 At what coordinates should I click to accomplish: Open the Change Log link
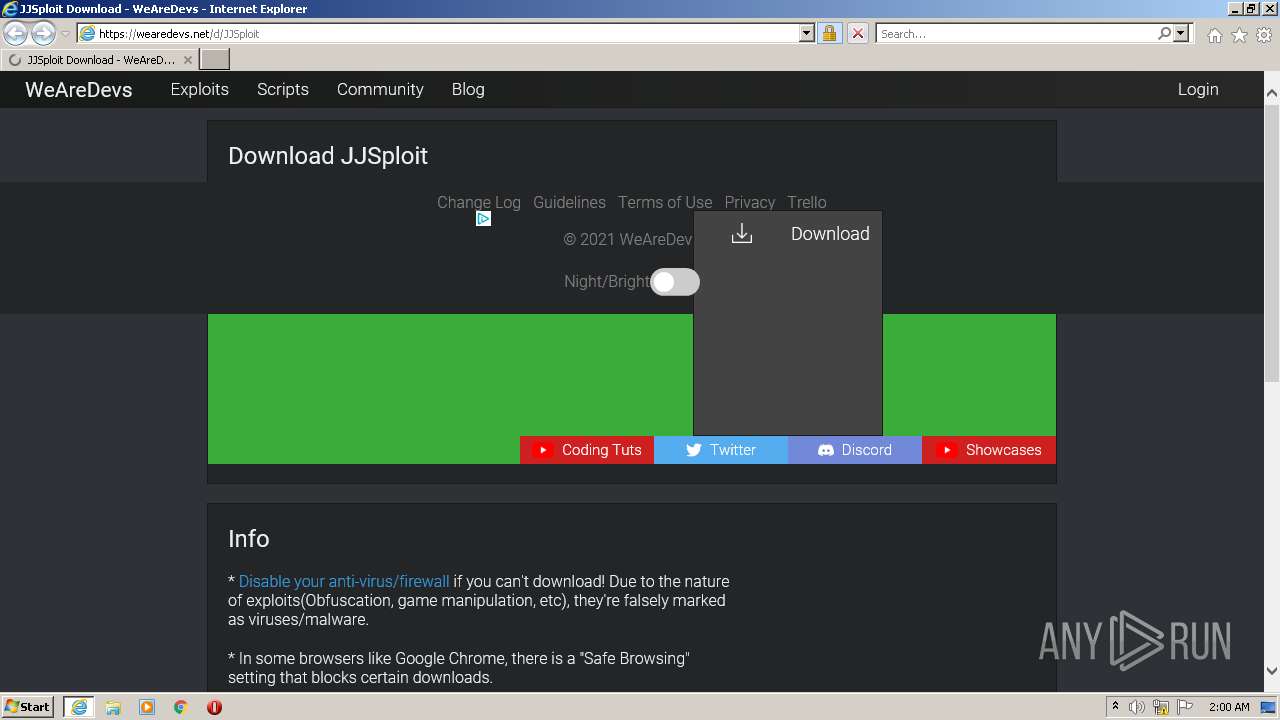(x=479, y=202)
